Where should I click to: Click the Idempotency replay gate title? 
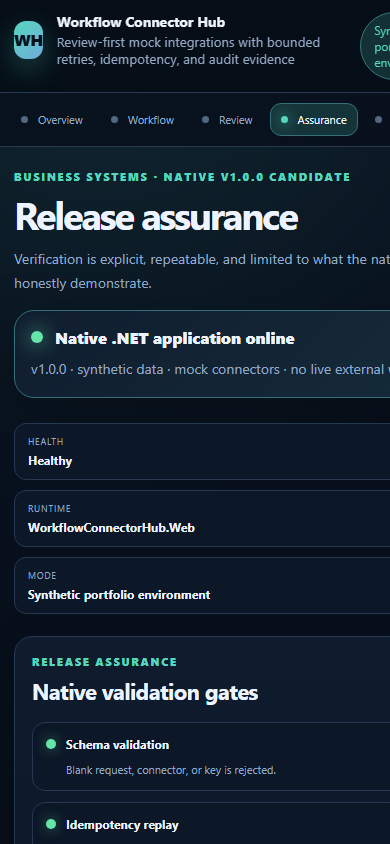point(122,825)
